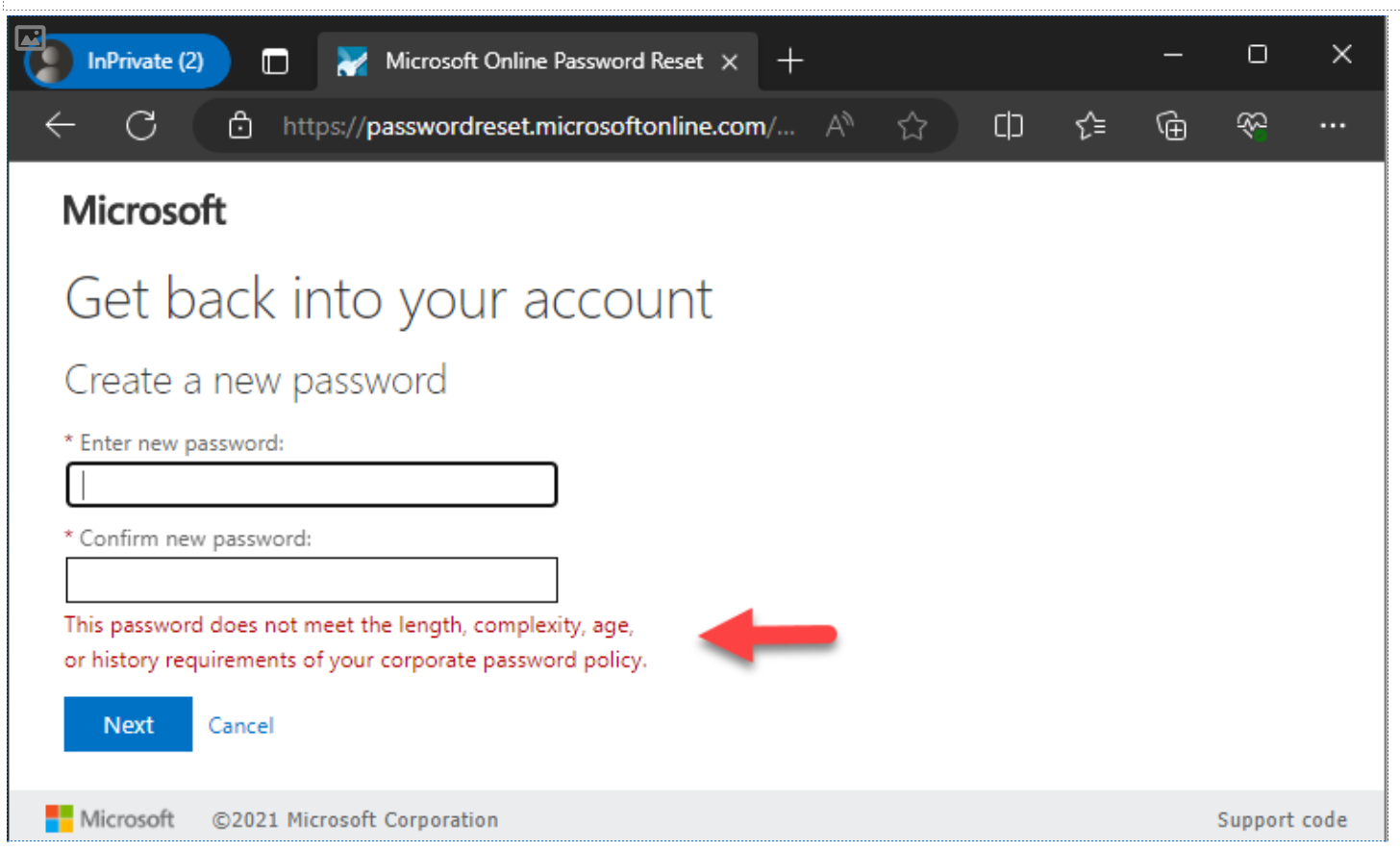Add this page to favorites with the star
Screen dimensions: 1400x851
click(912, 125)
